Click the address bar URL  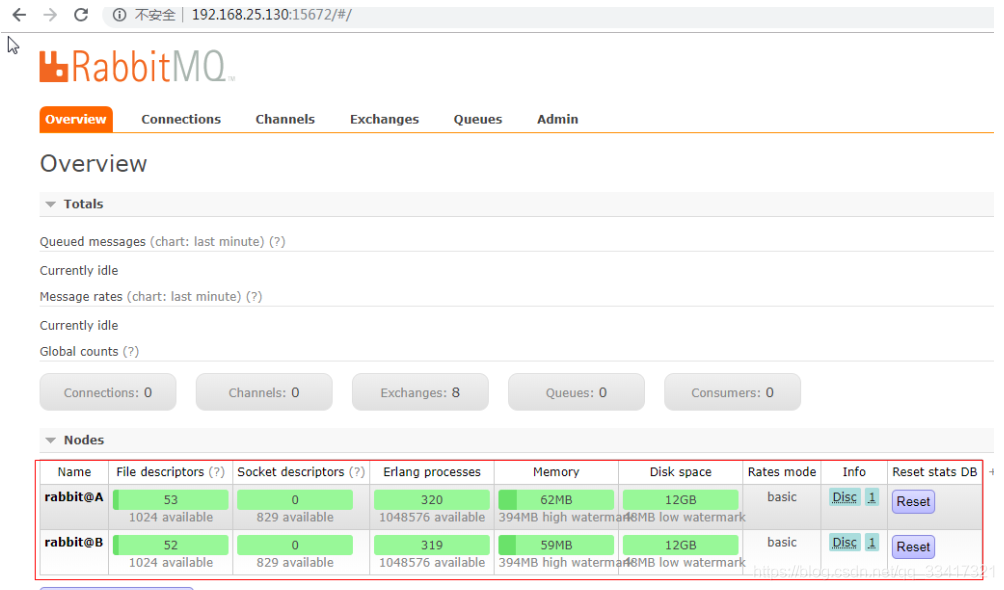pos(271,15)
